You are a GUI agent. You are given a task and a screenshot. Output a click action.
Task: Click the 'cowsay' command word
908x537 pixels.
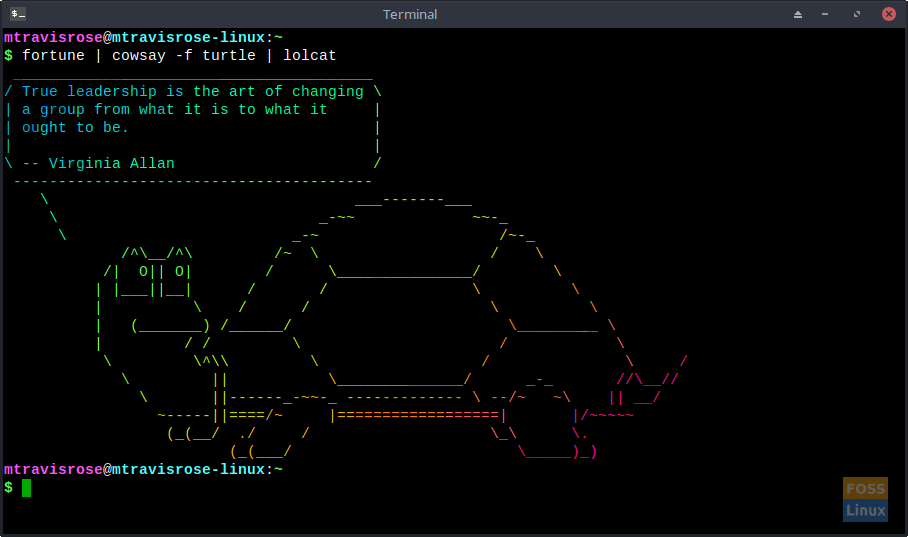[139, 56]
